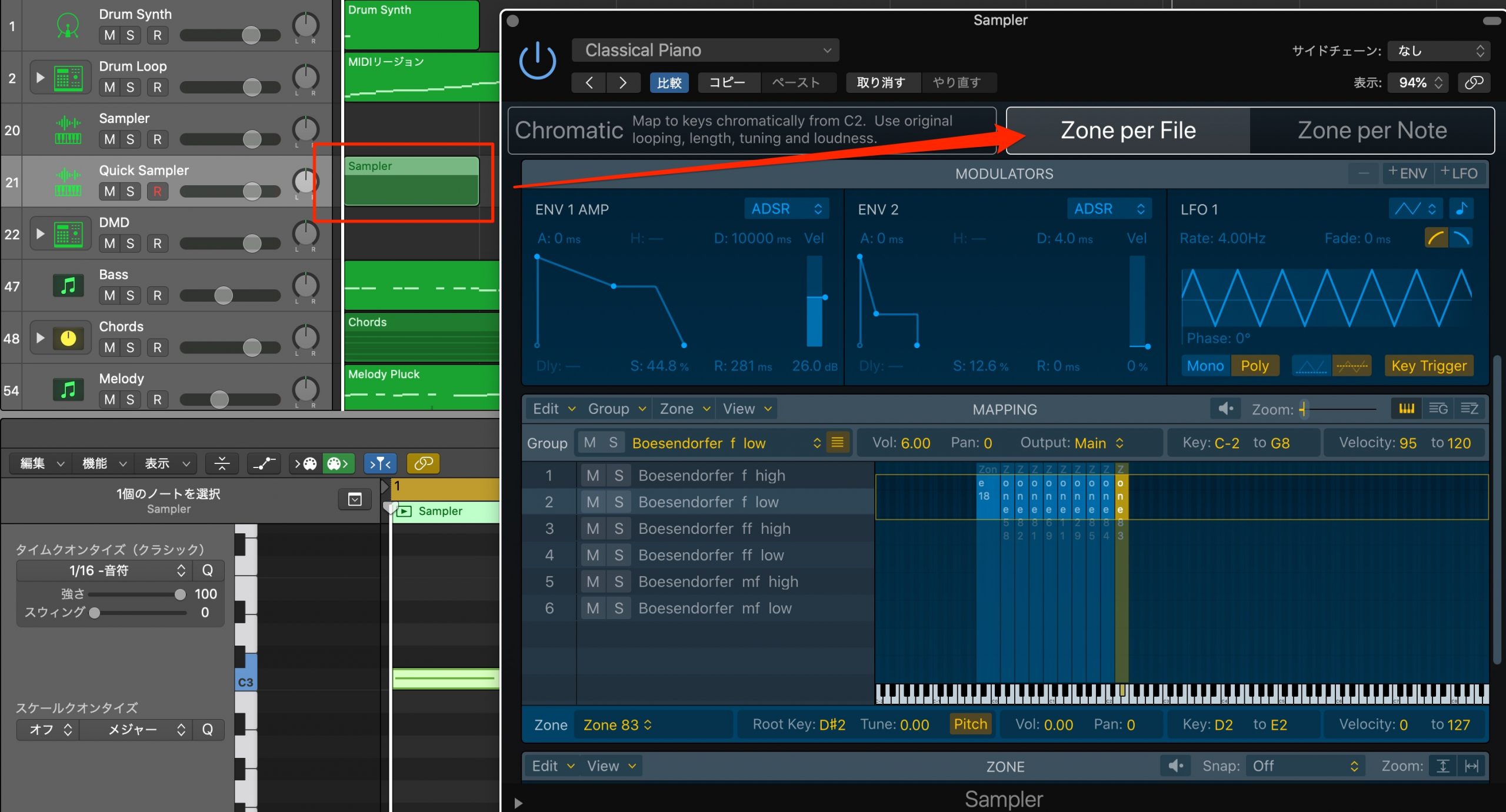Toggle Zone pane preview speaker icon

[x=1175, y=766]
